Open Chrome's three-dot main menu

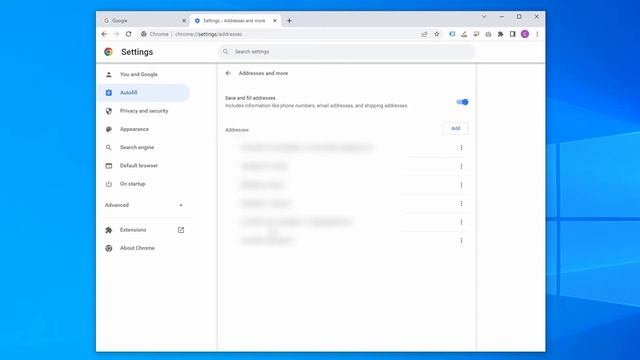537,34
